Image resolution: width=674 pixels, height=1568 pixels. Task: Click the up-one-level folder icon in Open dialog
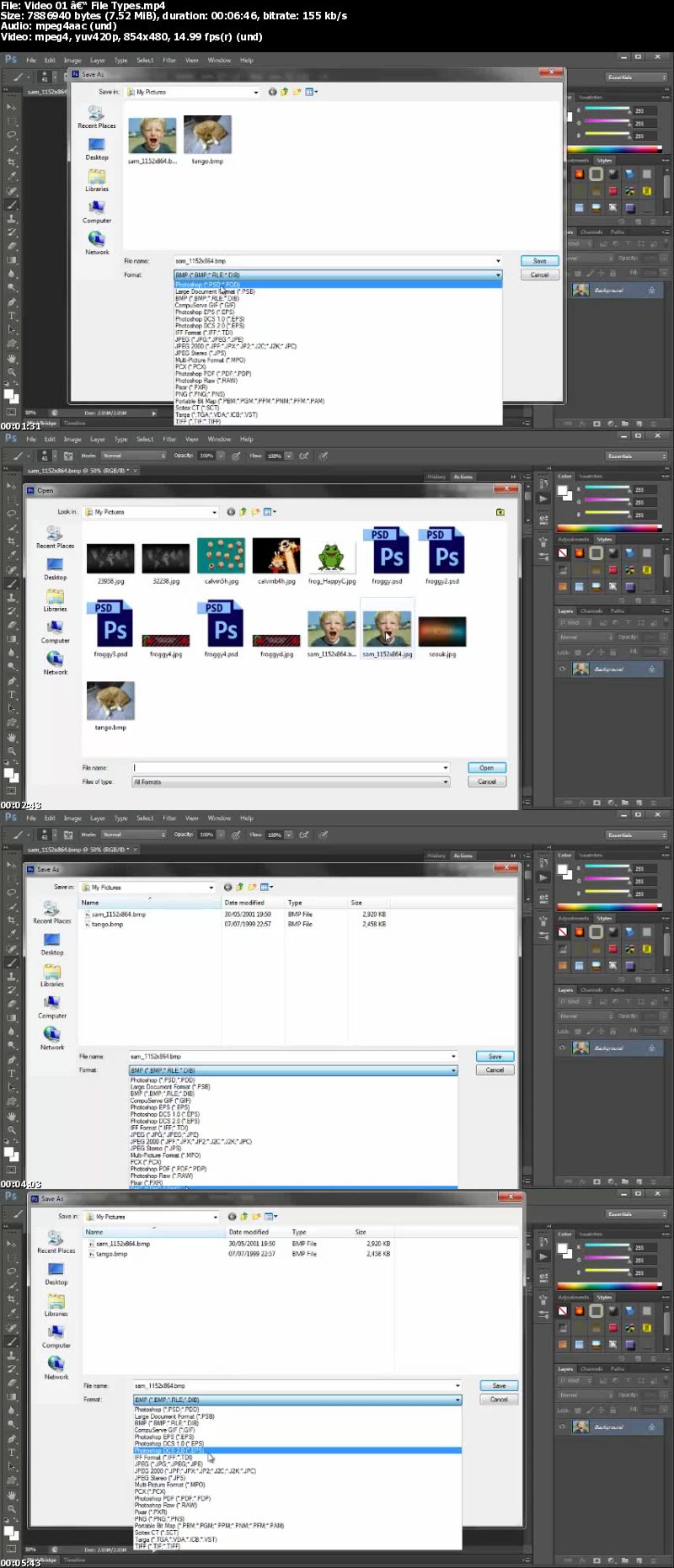[x=243, y=512]
